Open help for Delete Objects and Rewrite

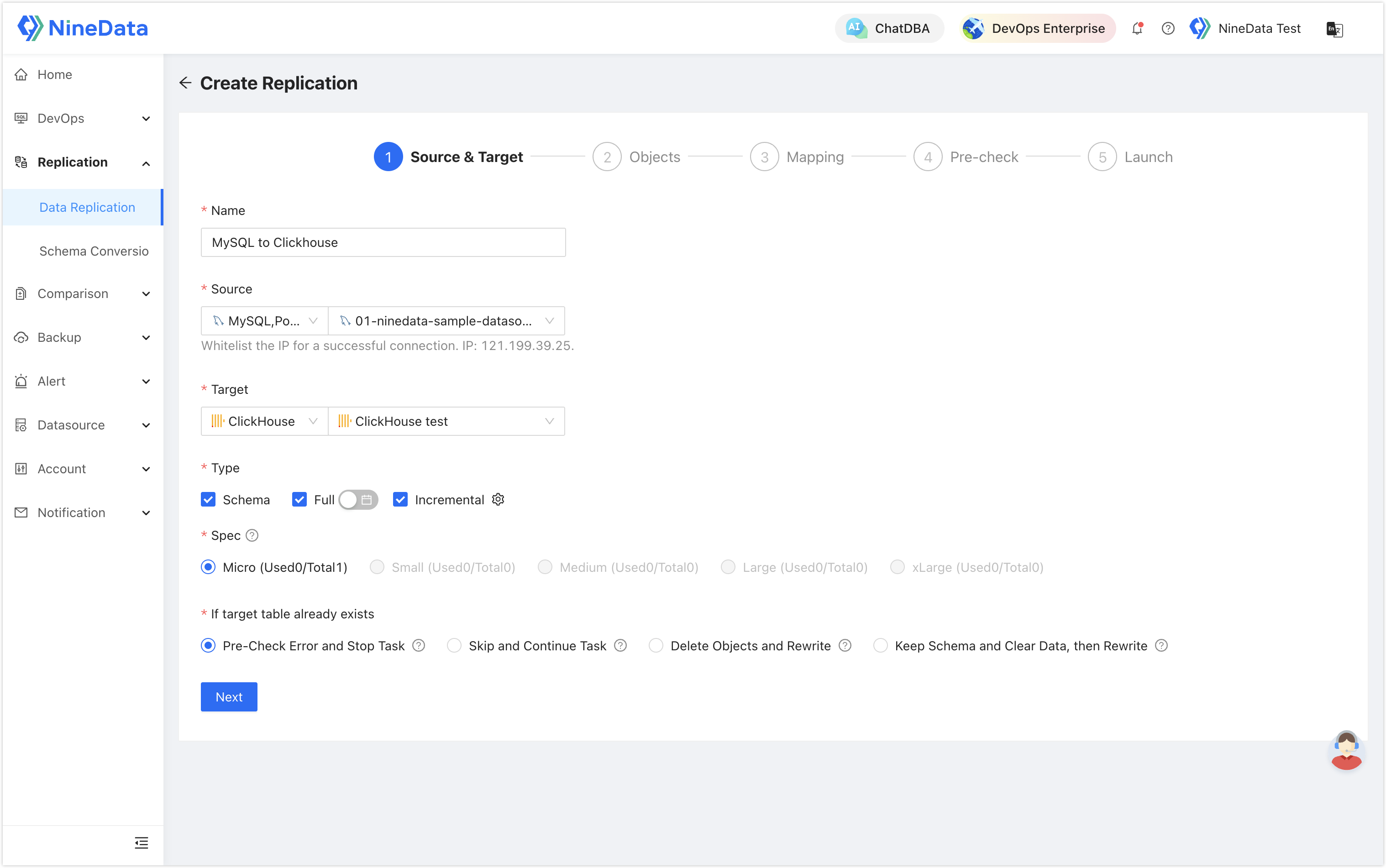point(845,646)
